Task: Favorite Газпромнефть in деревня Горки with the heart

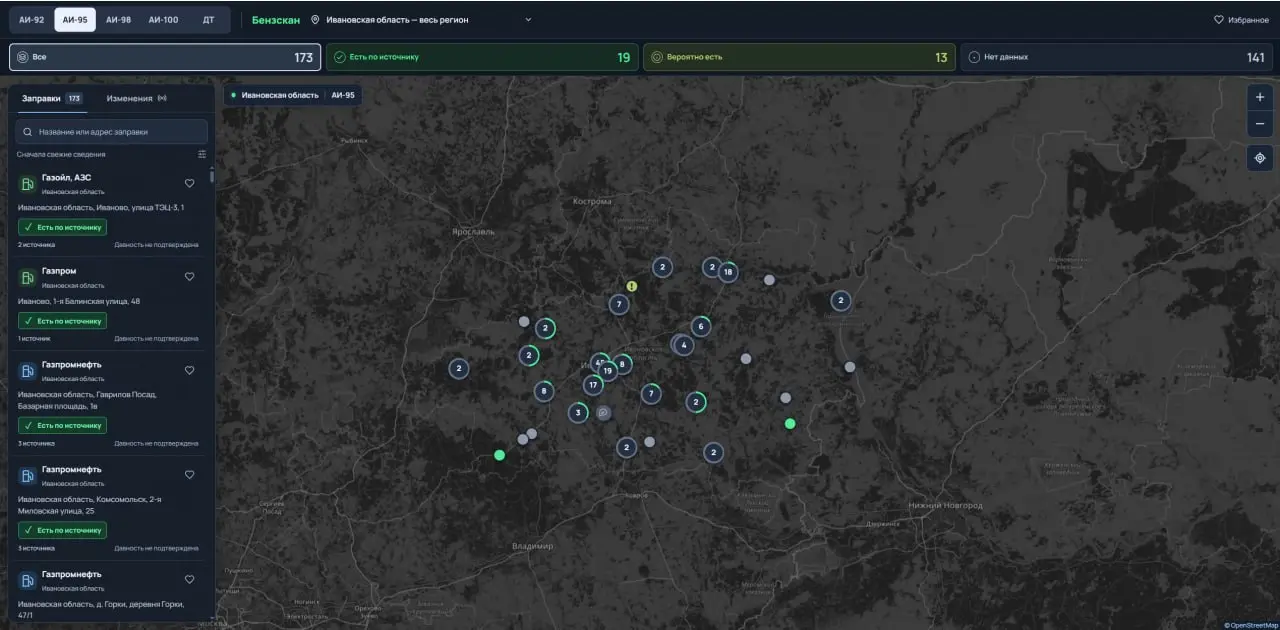Action: pos(190,579)
